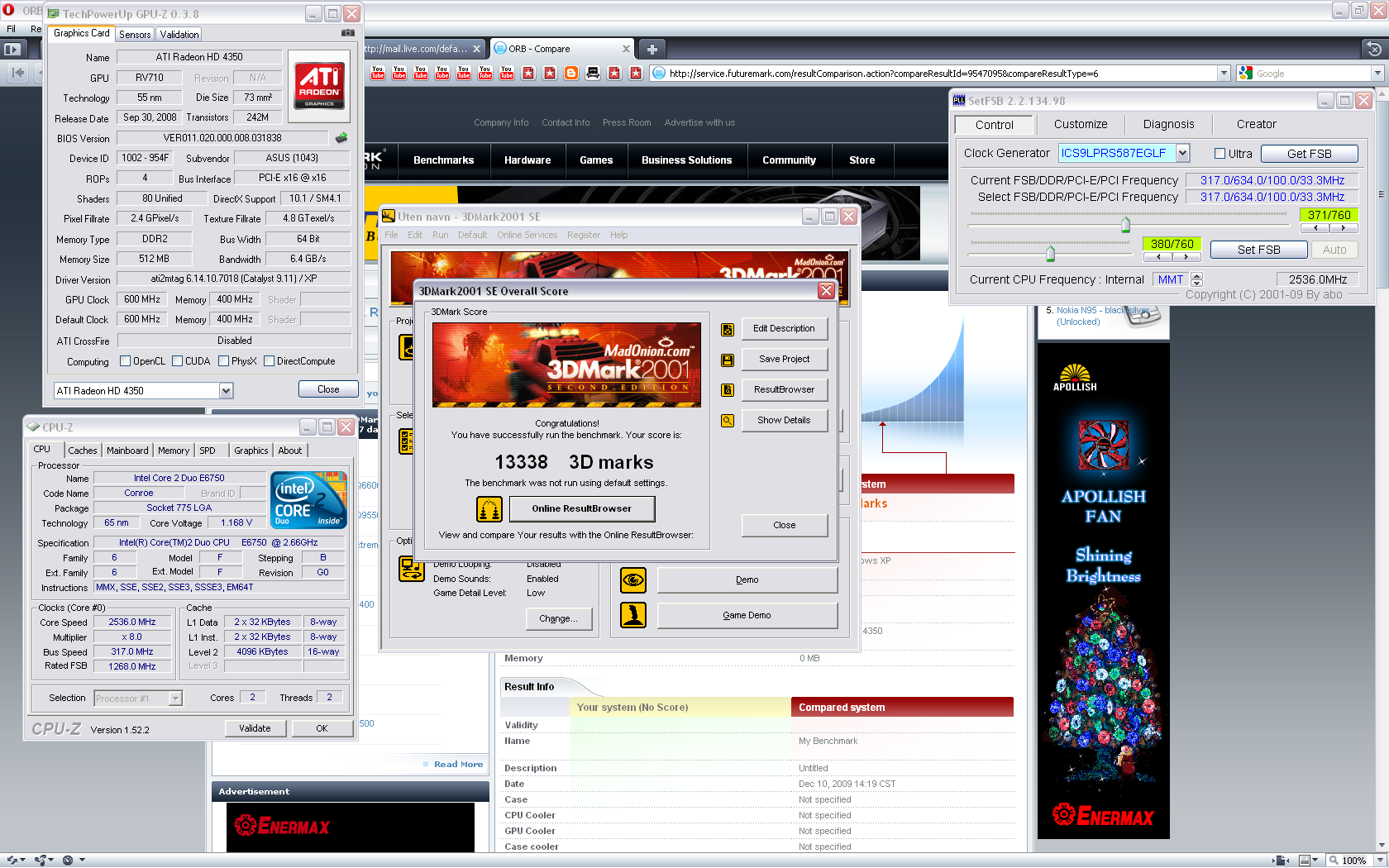Enable the CUDA checkbox in GPU-Z
The height and width of the screenshot is (868, 1389).
coord(177,361)
